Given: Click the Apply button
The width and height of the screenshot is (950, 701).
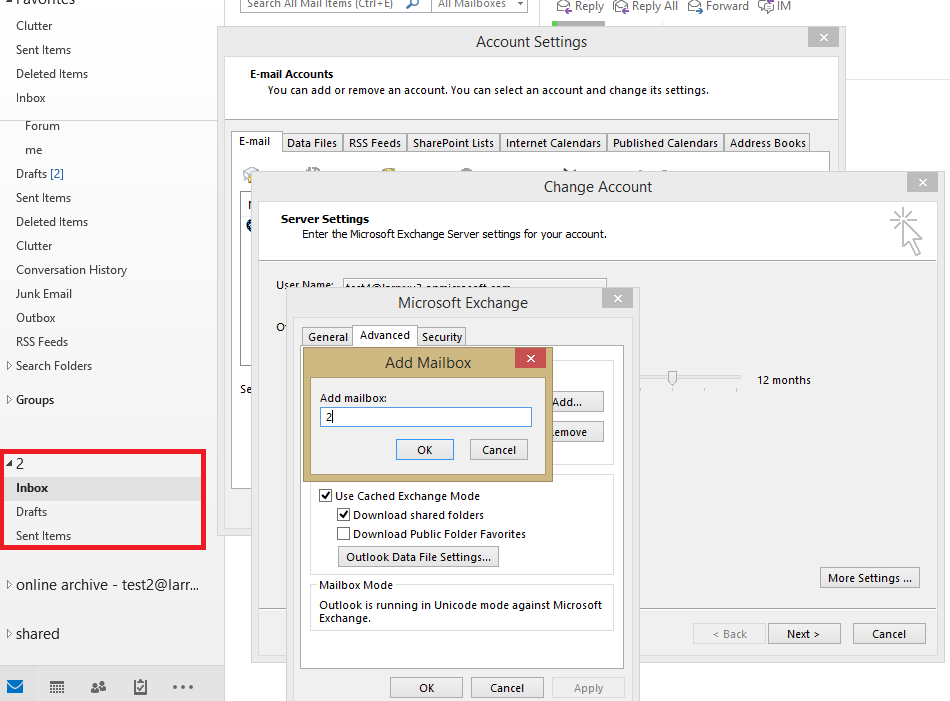Looking at the screenshot, I should [x=588, y=688].
